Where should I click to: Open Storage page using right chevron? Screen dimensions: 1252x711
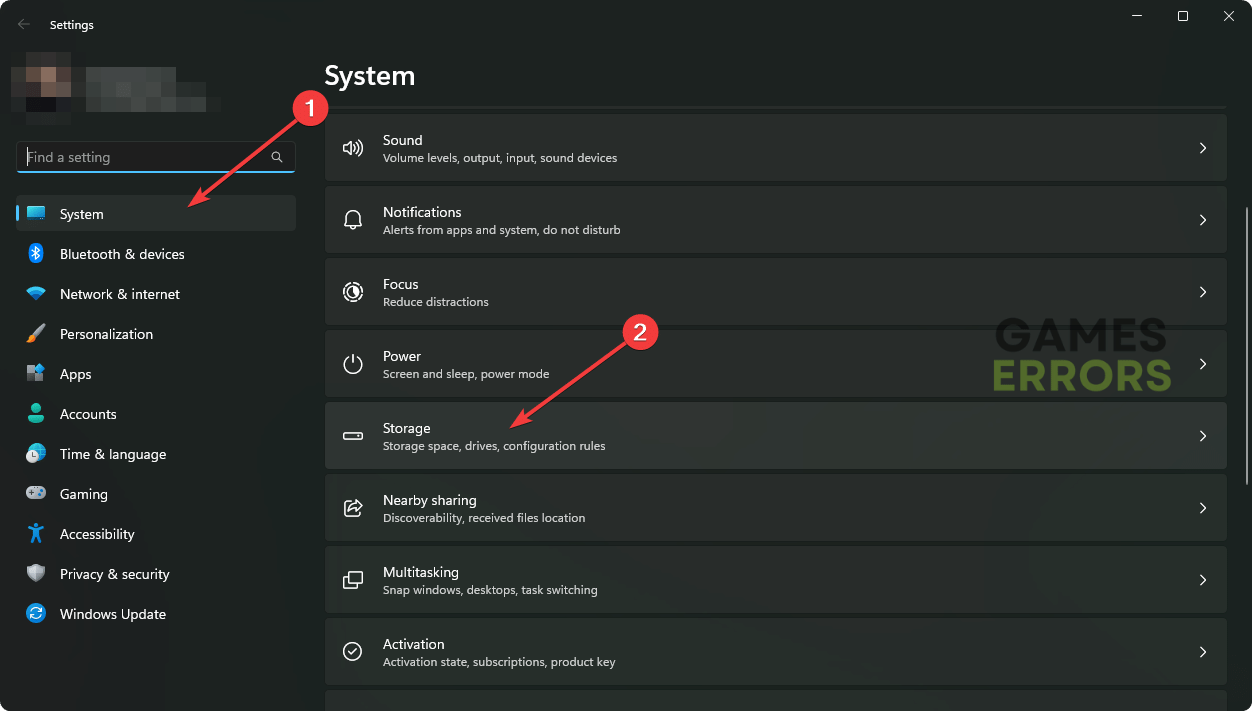coord(1203,436)
